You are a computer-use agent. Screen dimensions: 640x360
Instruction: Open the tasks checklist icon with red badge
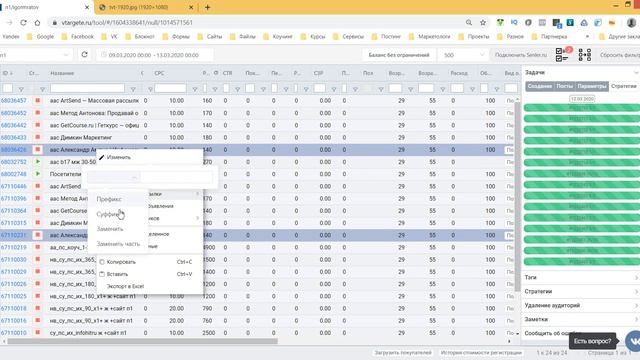[563, 54]
